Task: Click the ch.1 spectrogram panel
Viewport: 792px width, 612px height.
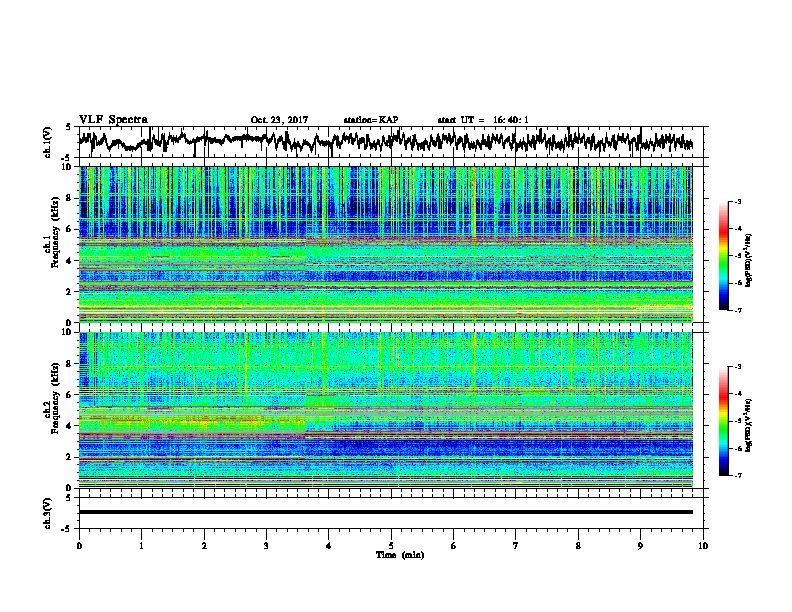Action: click(386, 244)
